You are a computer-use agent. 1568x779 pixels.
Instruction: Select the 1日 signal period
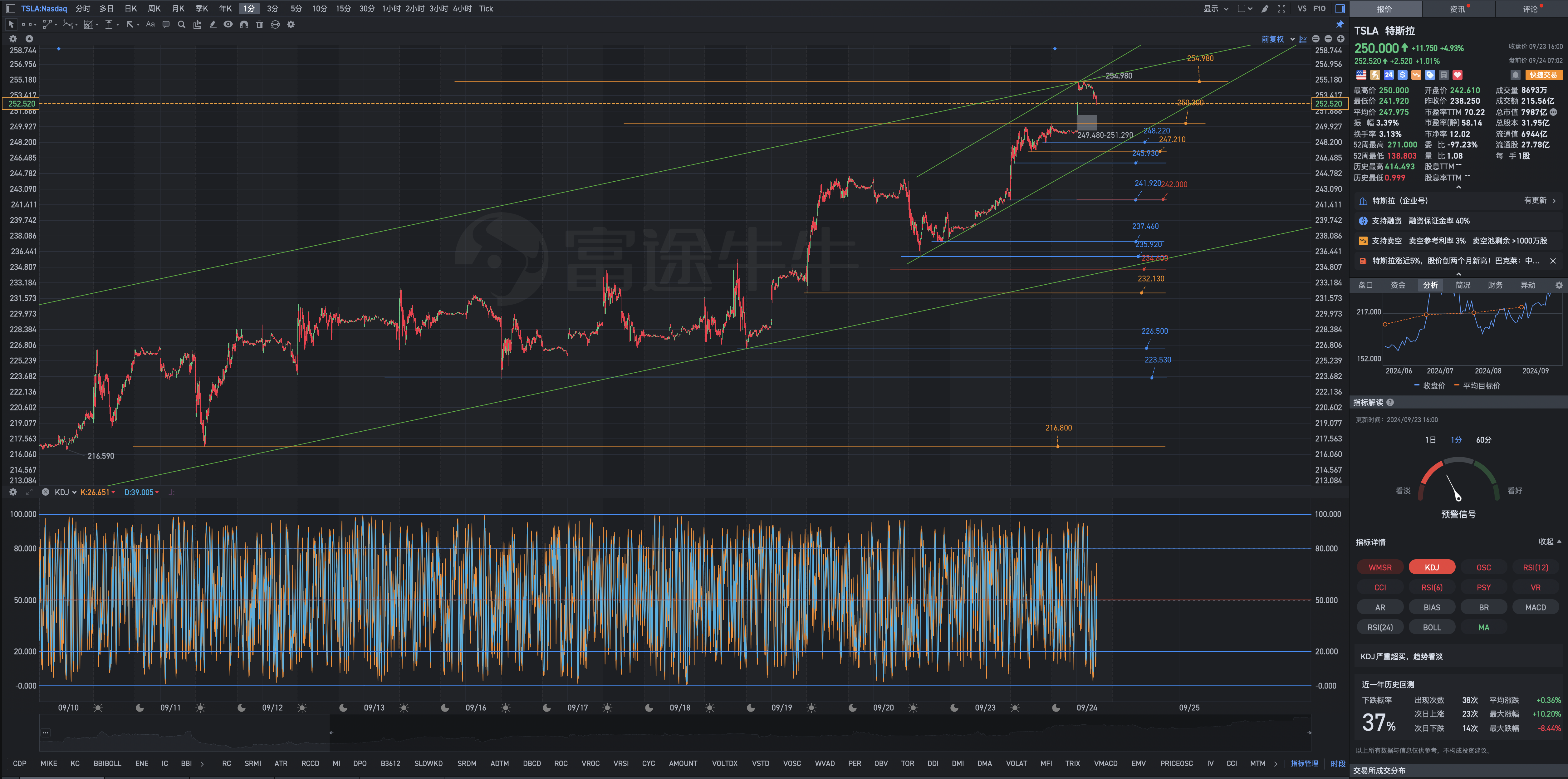point(1430,439)
